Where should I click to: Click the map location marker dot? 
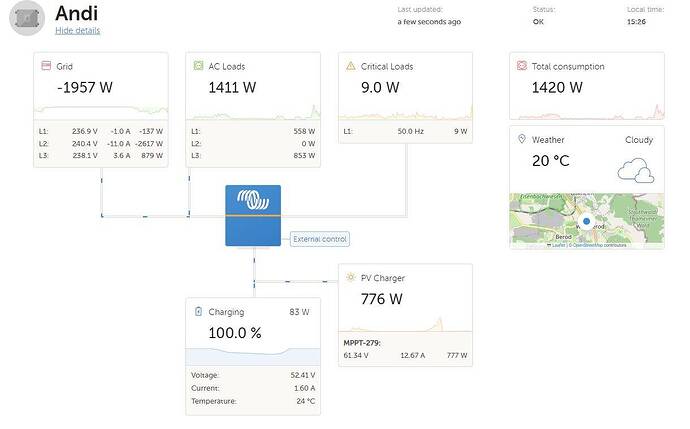(x=586, y=221)
